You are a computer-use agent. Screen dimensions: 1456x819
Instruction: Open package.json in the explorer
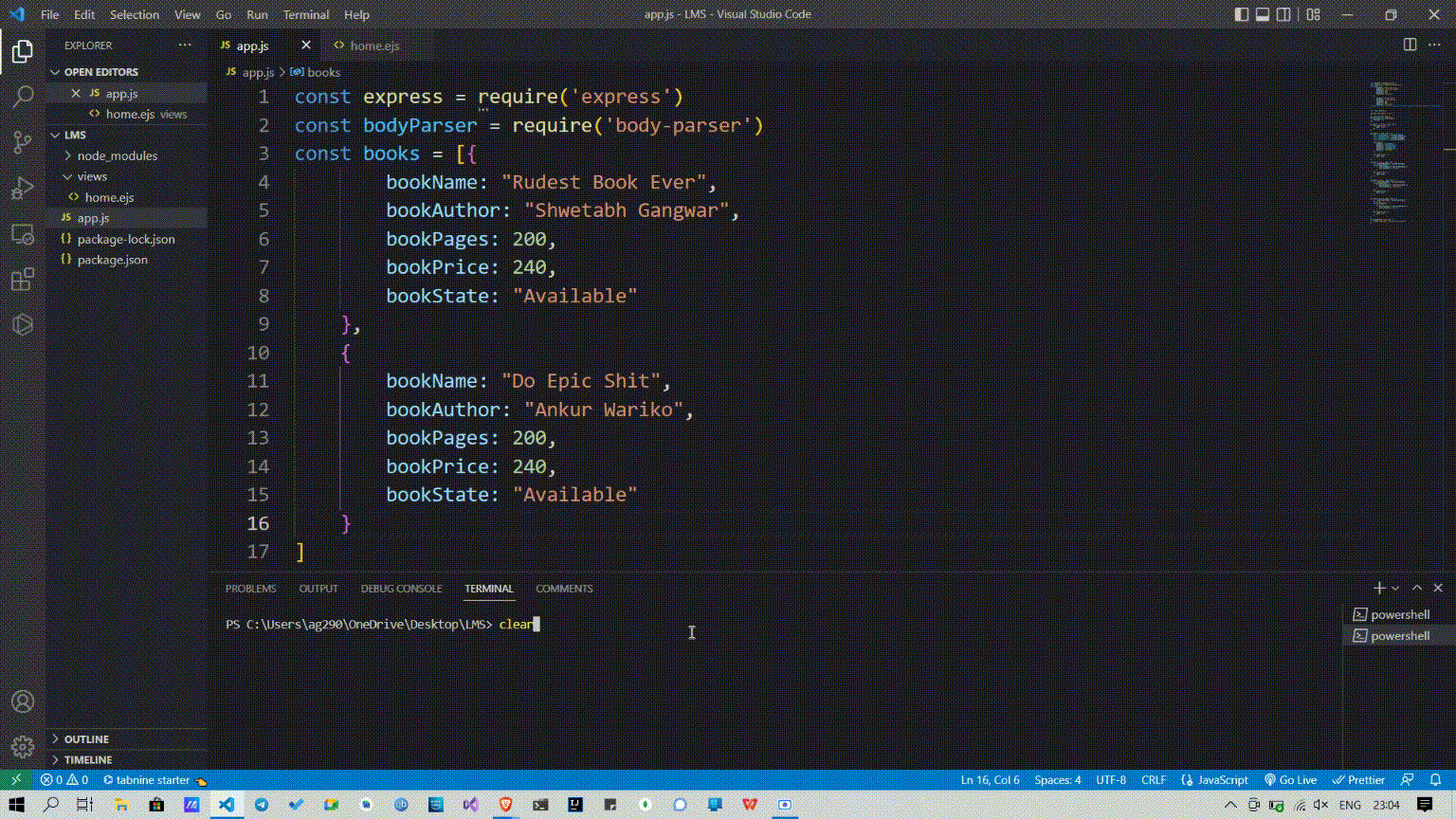pos(126,260)
